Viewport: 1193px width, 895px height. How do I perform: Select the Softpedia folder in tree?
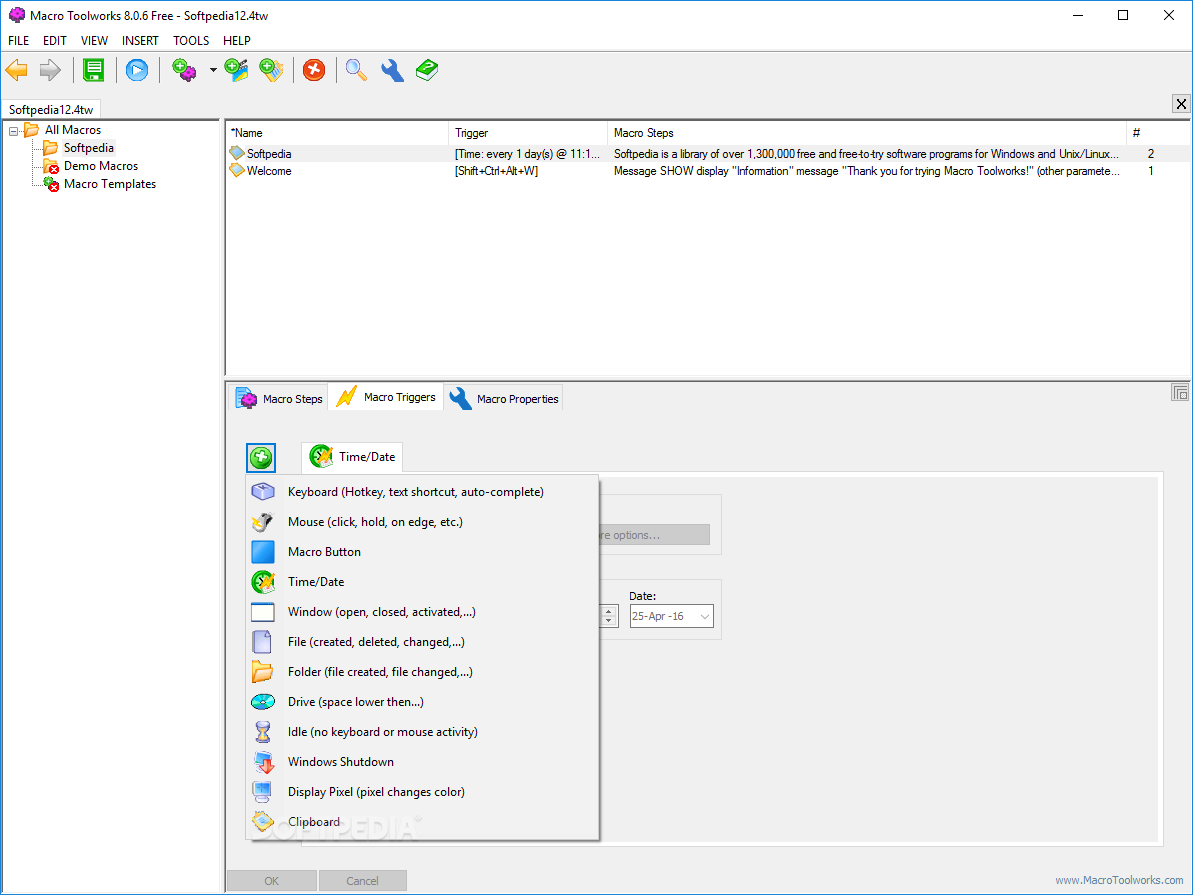tap(88, 148)
